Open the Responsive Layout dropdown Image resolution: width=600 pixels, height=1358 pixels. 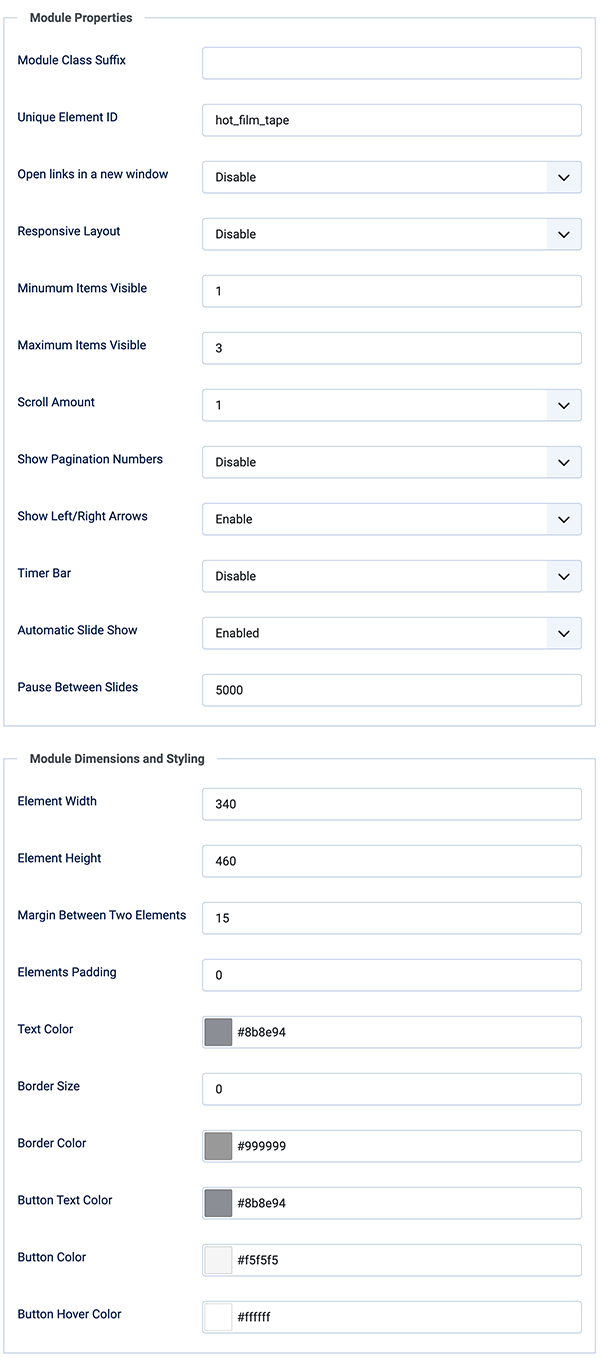[391, 234]
